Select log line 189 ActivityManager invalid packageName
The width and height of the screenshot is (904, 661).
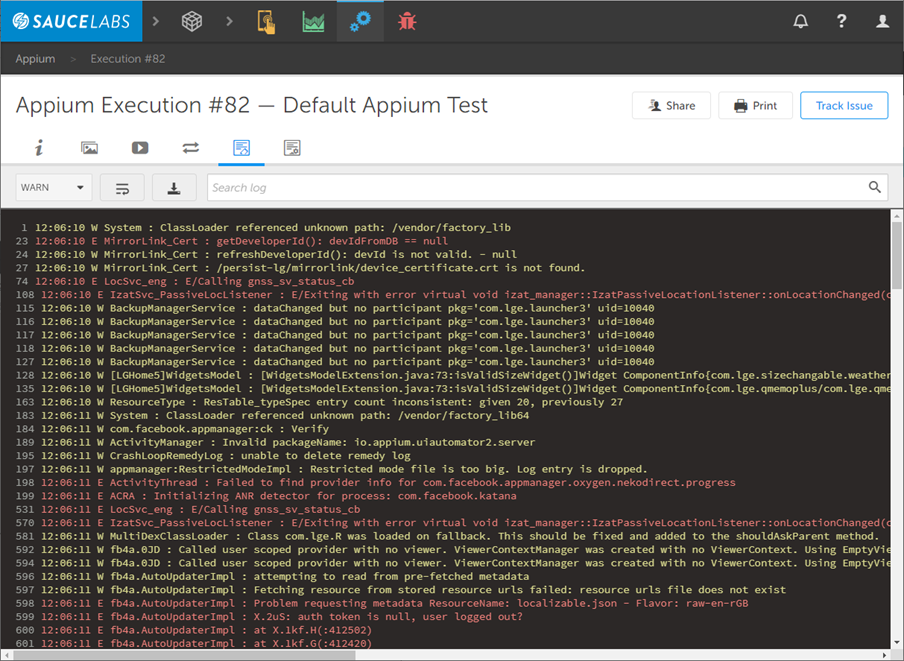click(x=276, y=442)
